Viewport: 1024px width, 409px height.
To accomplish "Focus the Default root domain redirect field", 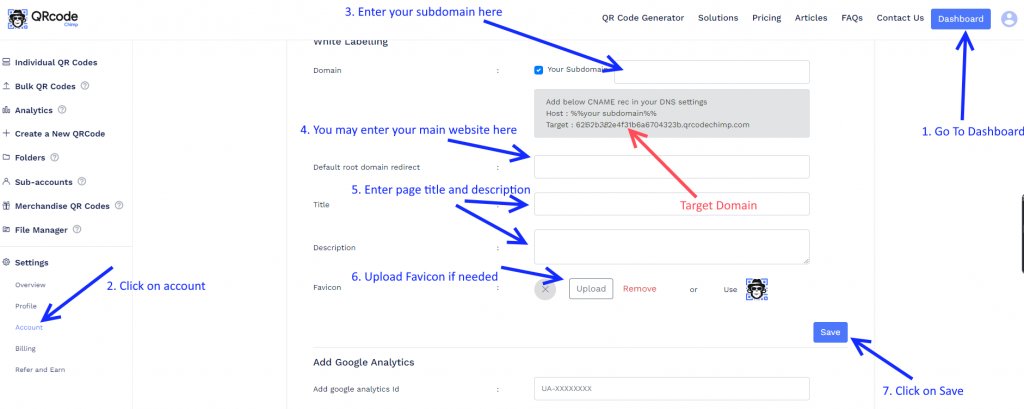I will pyautogui.click(x=671, y=167).
